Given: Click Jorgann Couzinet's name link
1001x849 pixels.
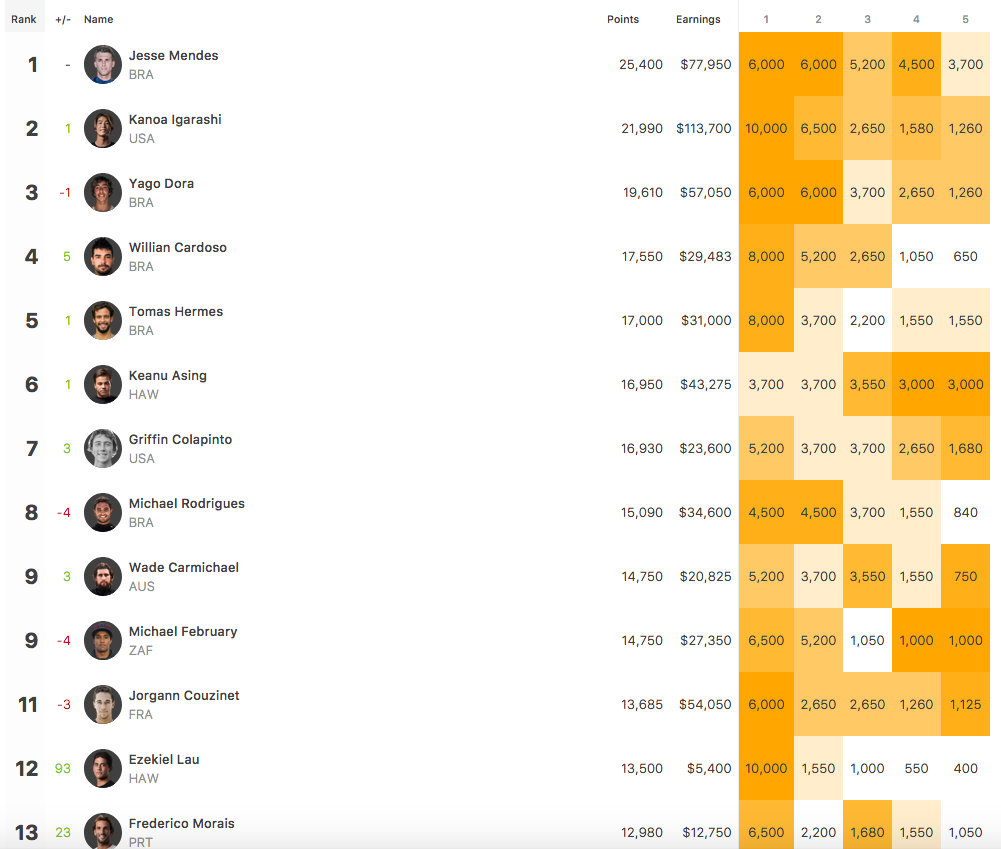Looking at the screenshot, I should click(x=184, y=696).
